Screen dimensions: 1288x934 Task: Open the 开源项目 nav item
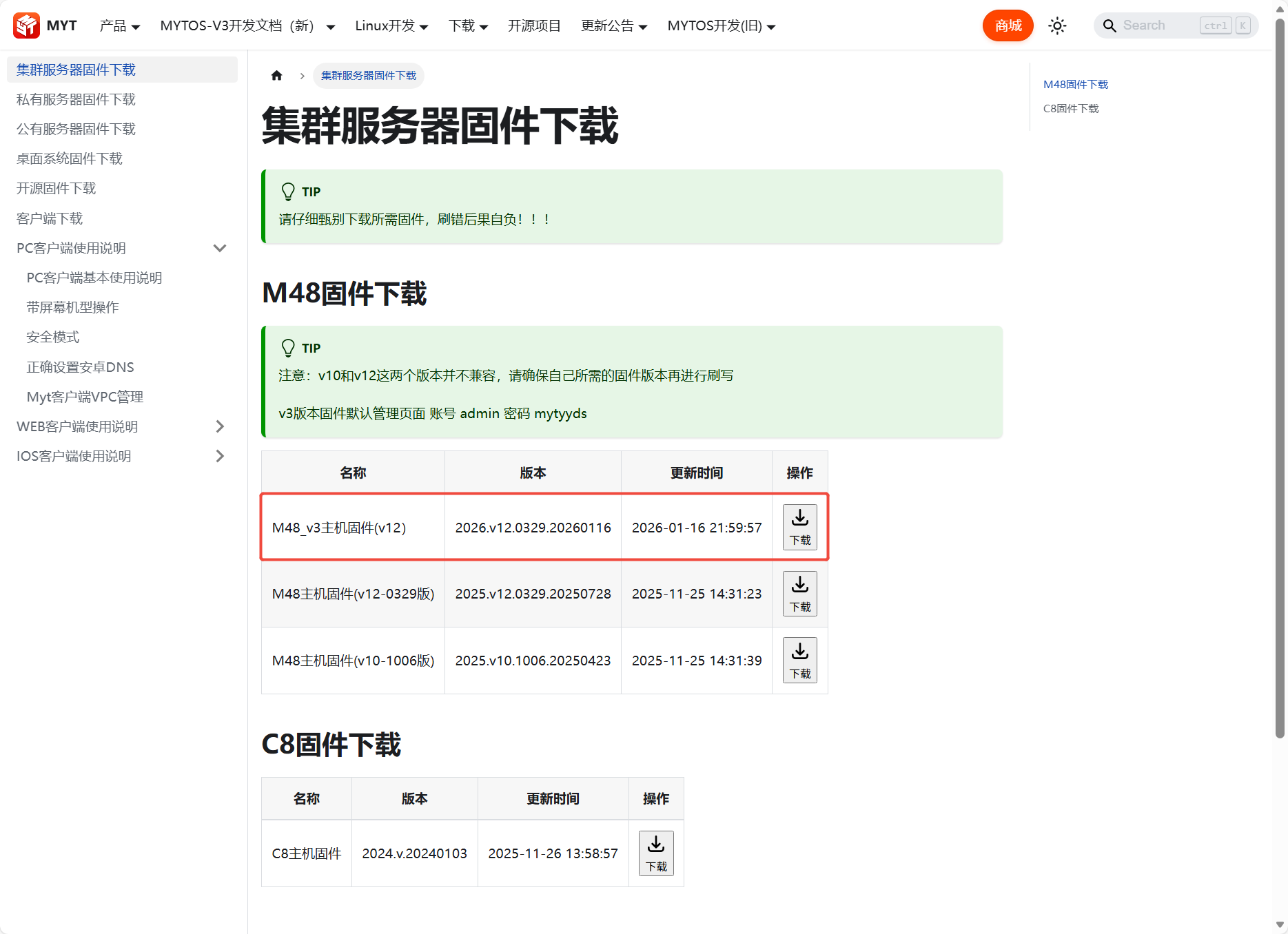pos(534,26)
